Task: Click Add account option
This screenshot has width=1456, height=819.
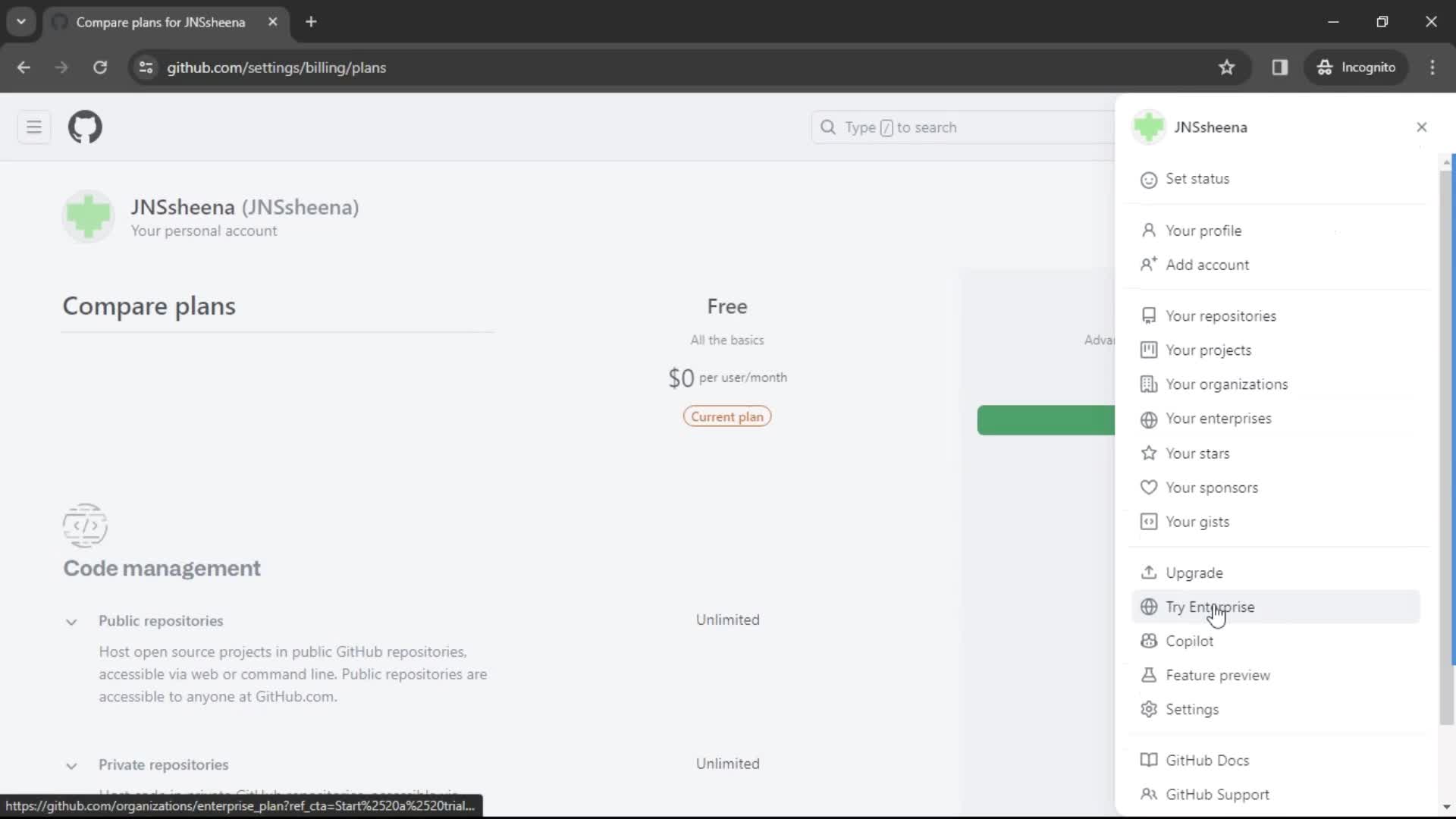Action: pyautogui.click(x=1207, y=264)
